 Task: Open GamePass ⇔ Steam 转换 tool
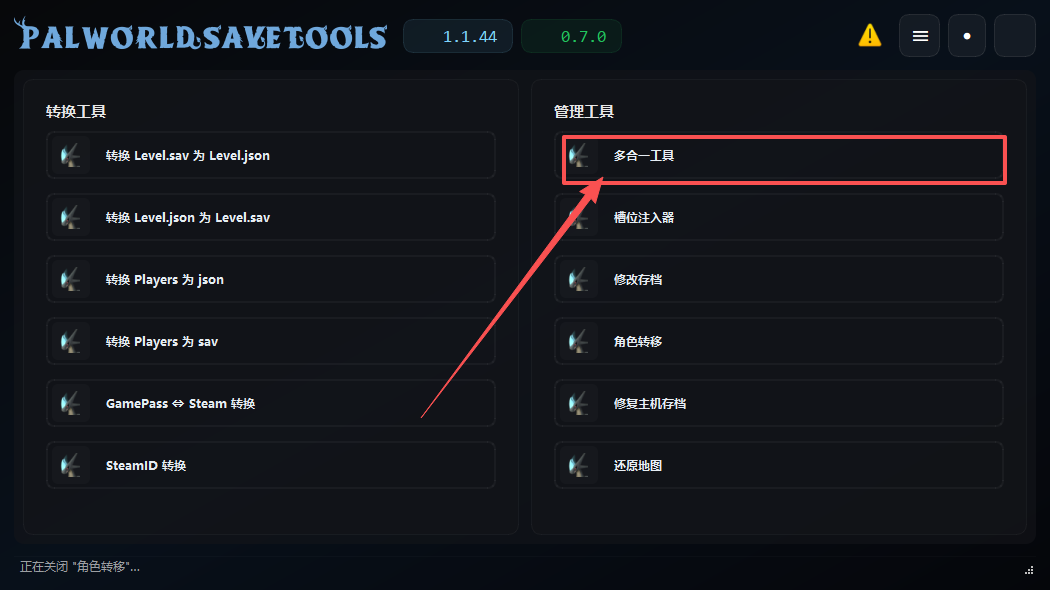(271, 403)
